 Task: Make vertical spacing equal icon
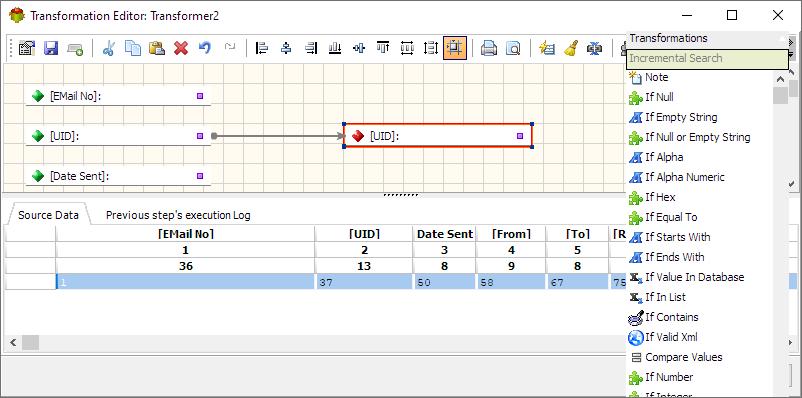431,48
